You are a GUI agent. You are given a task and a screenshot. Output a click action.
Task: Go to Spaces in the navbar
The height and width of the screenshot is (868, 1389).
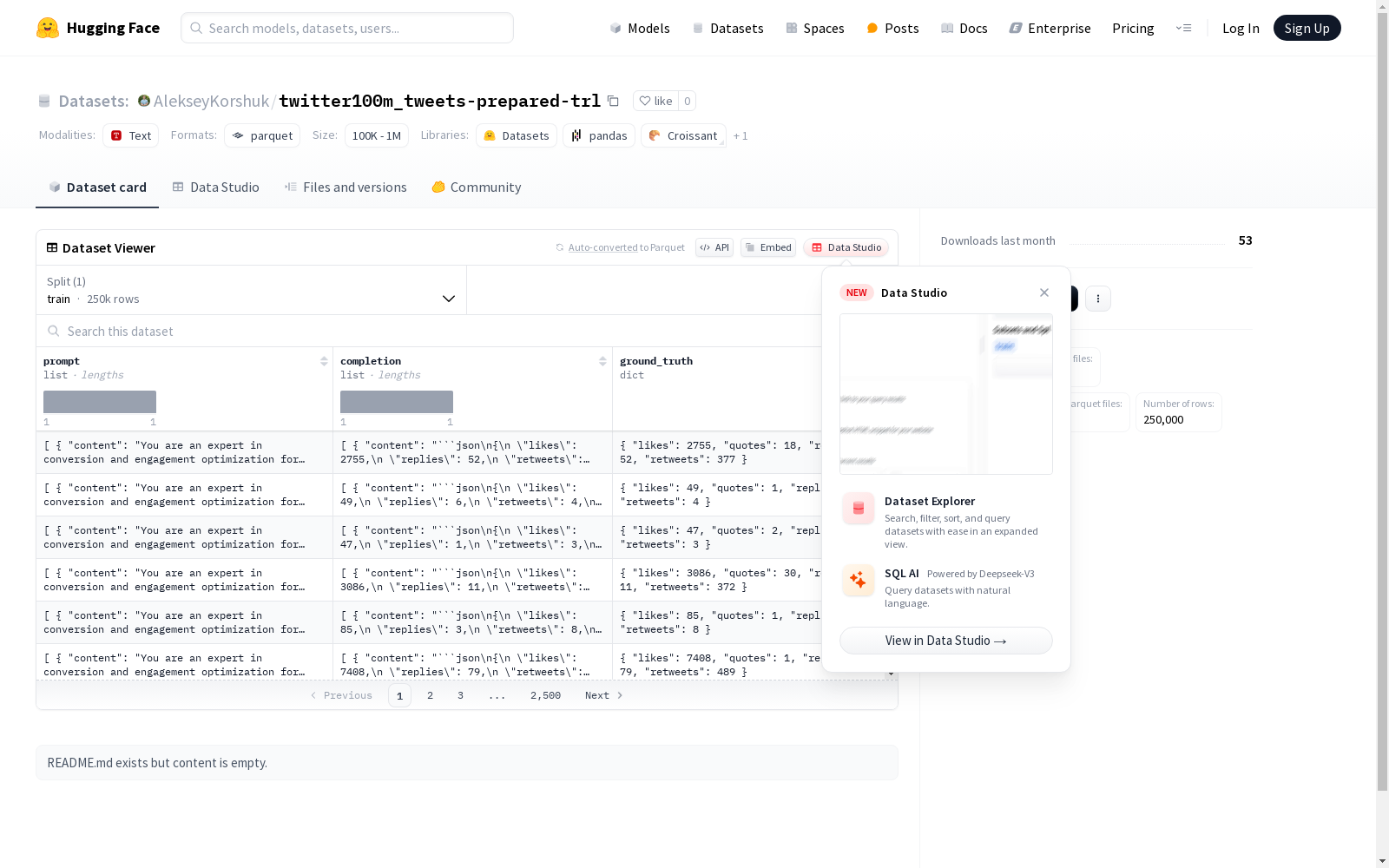(x=815, y=28)
